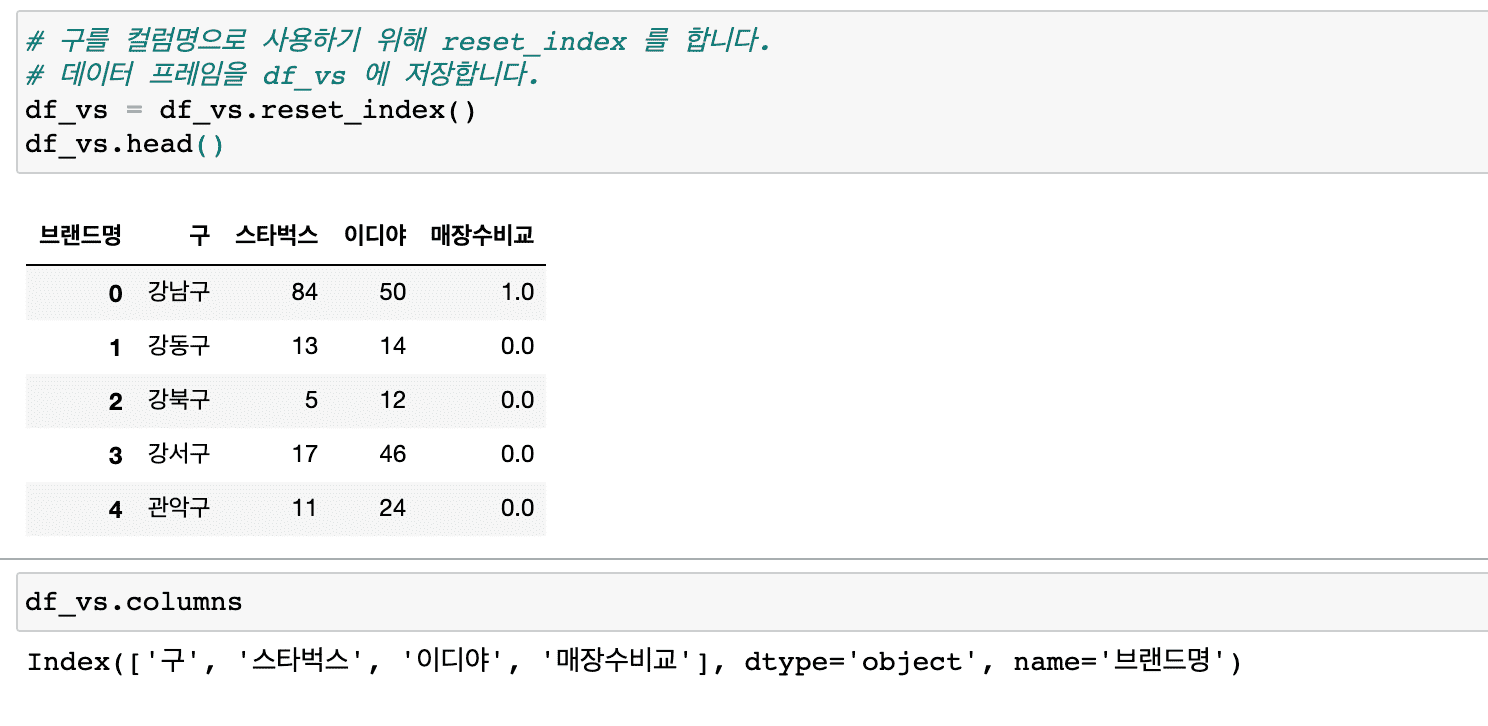Click the 강북구 cell

[179, 400]
